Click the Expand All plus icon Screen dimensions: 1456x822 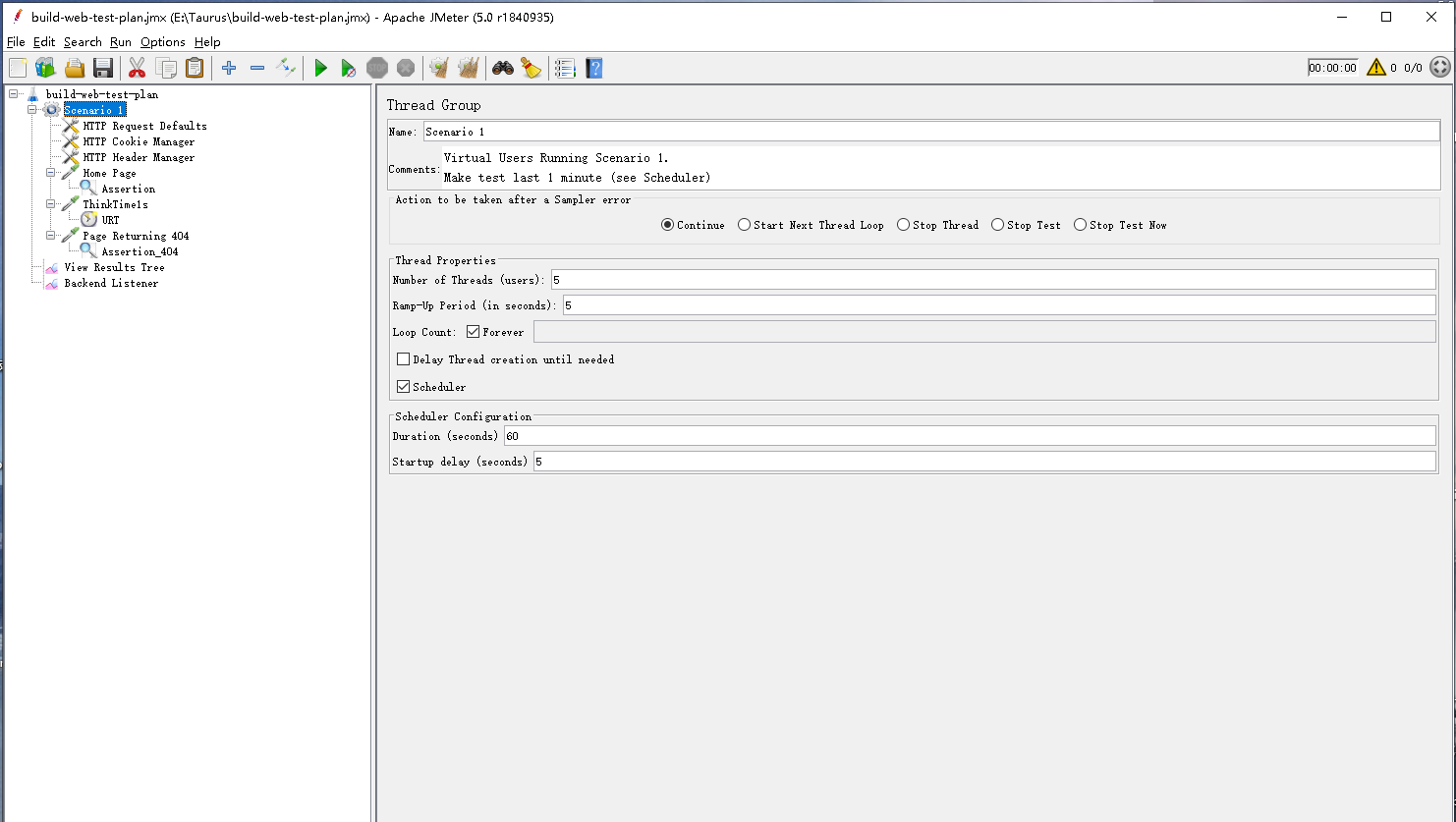coord(229,68)
